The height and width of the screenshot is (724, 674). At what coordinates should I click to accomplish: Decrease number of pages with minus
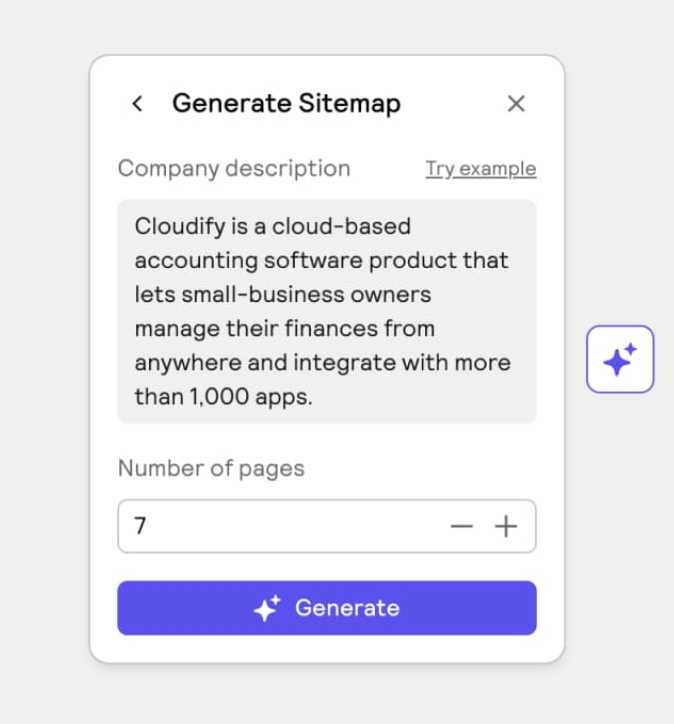[x=461, y=527]
